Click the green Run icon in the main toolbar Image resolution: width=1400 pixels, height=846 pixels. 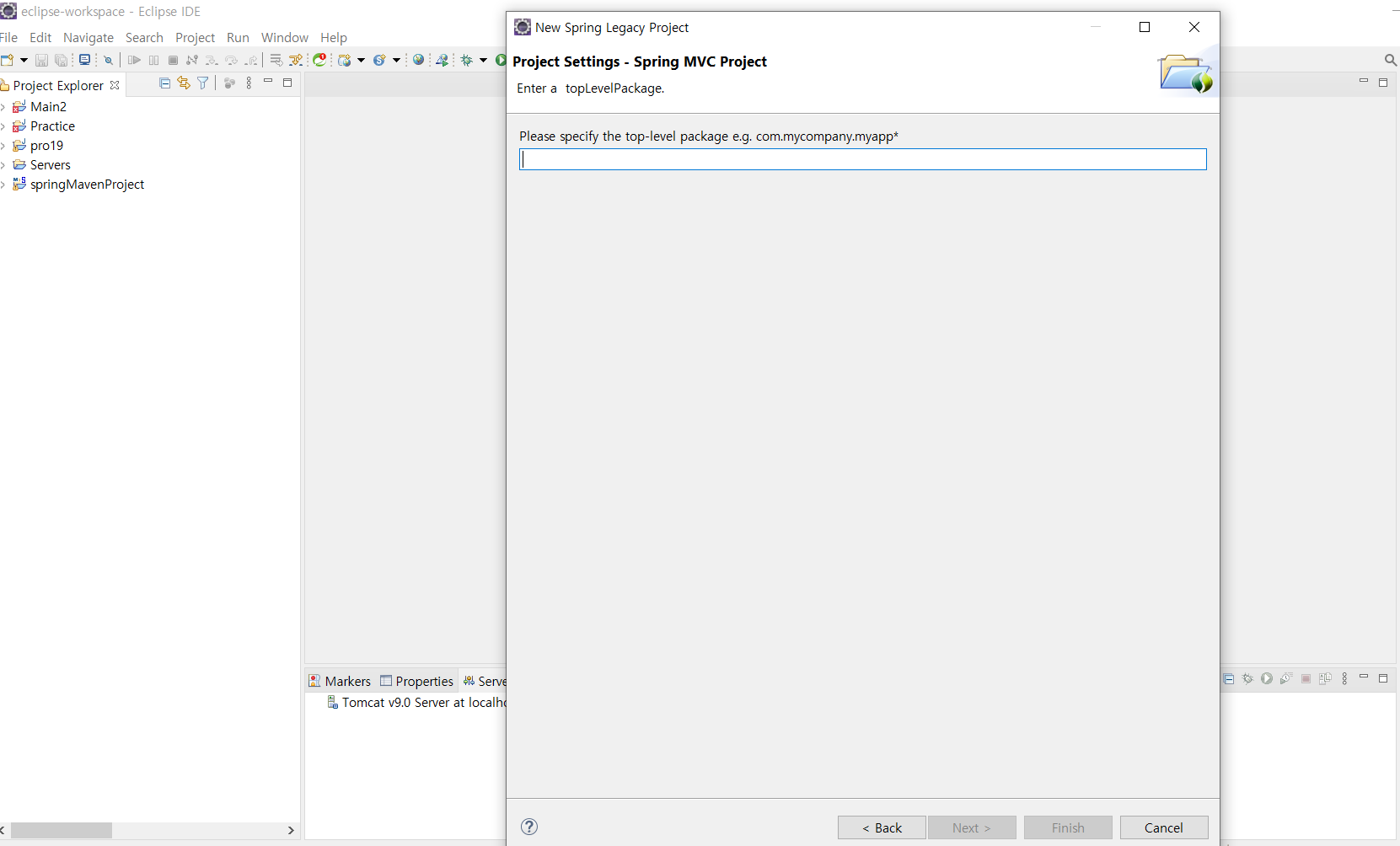501,60
